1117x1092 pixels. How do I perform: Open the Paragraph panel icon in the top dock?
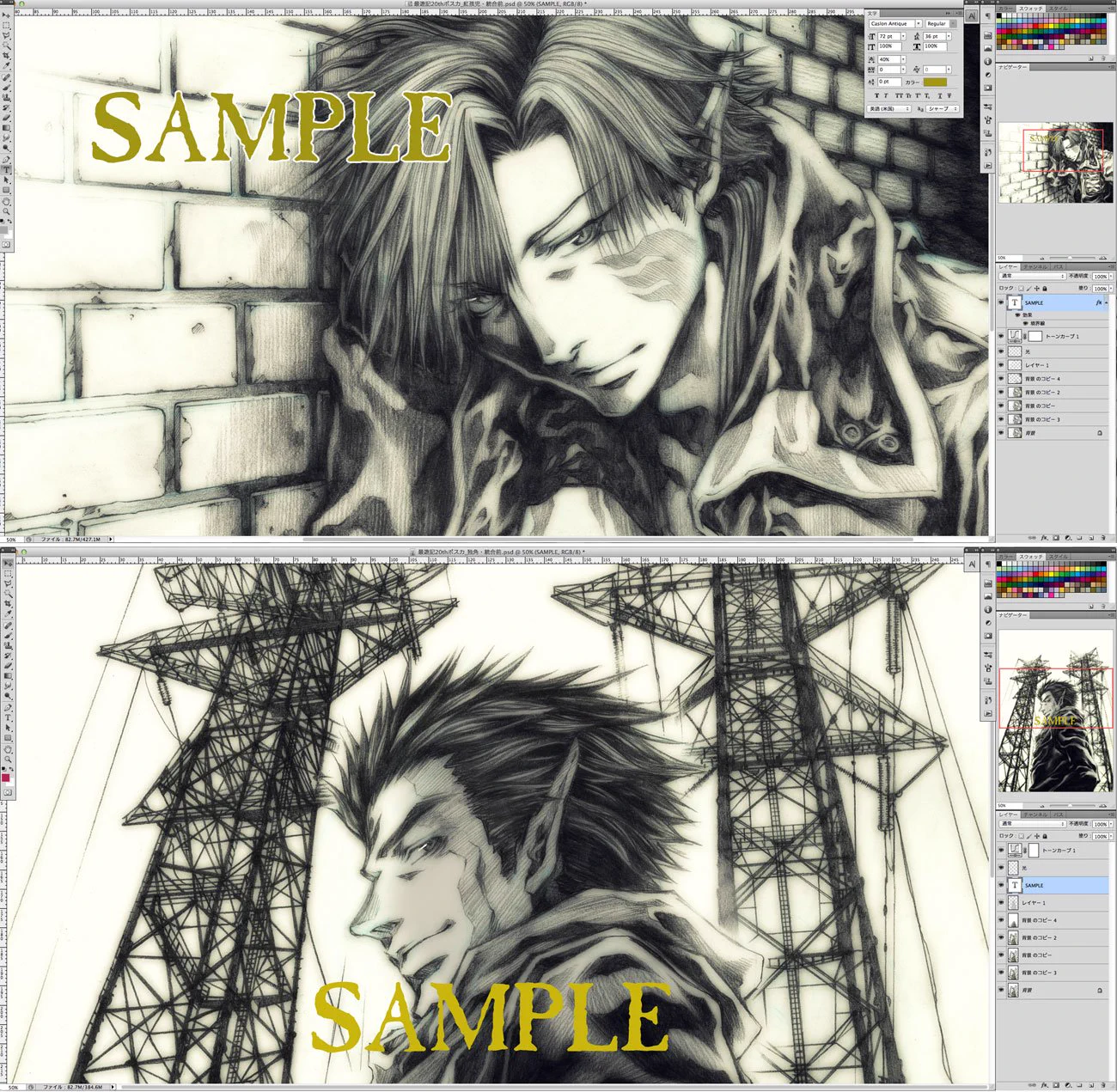[x=988, y=15]
